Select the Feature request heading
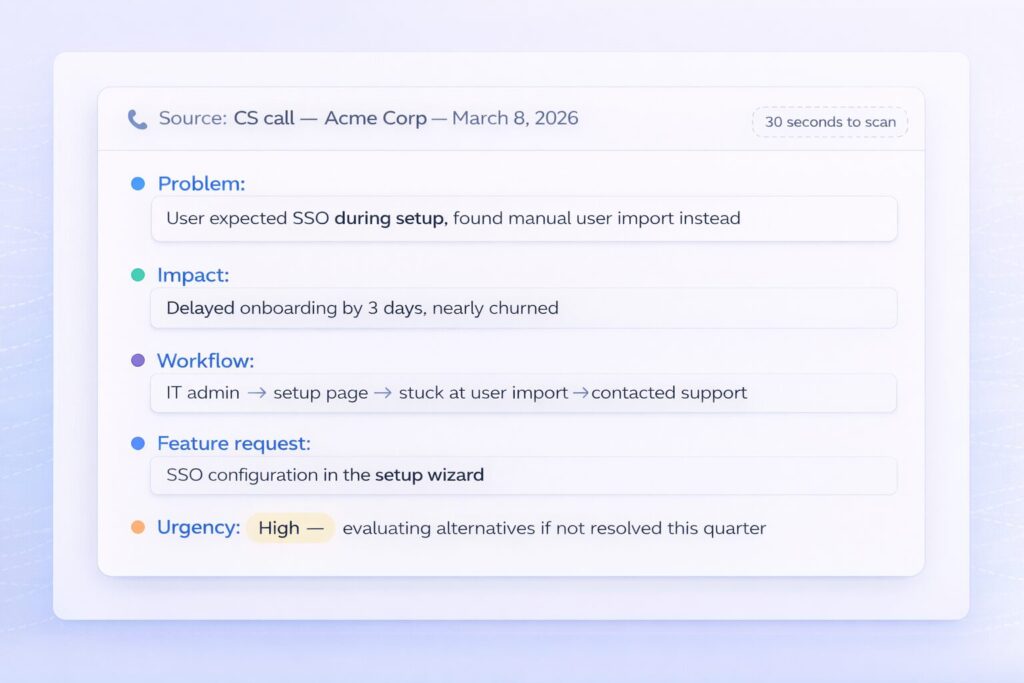Image resolution: width=1024 pixels, height=683 pixels. (x=233, y=443)
